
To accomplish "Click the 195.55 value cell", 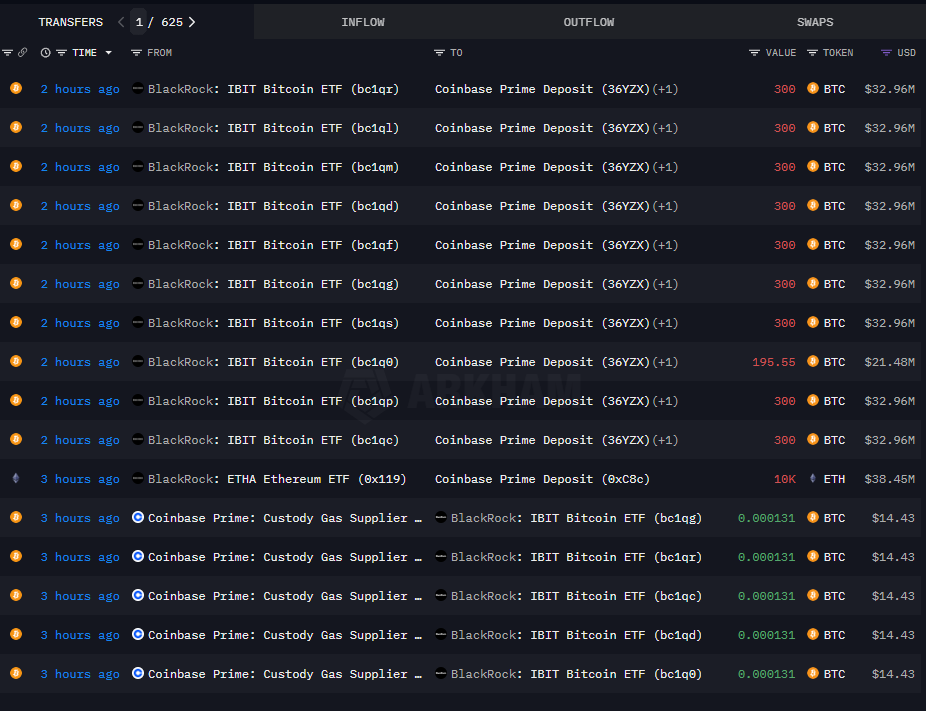I will [774, 362].
